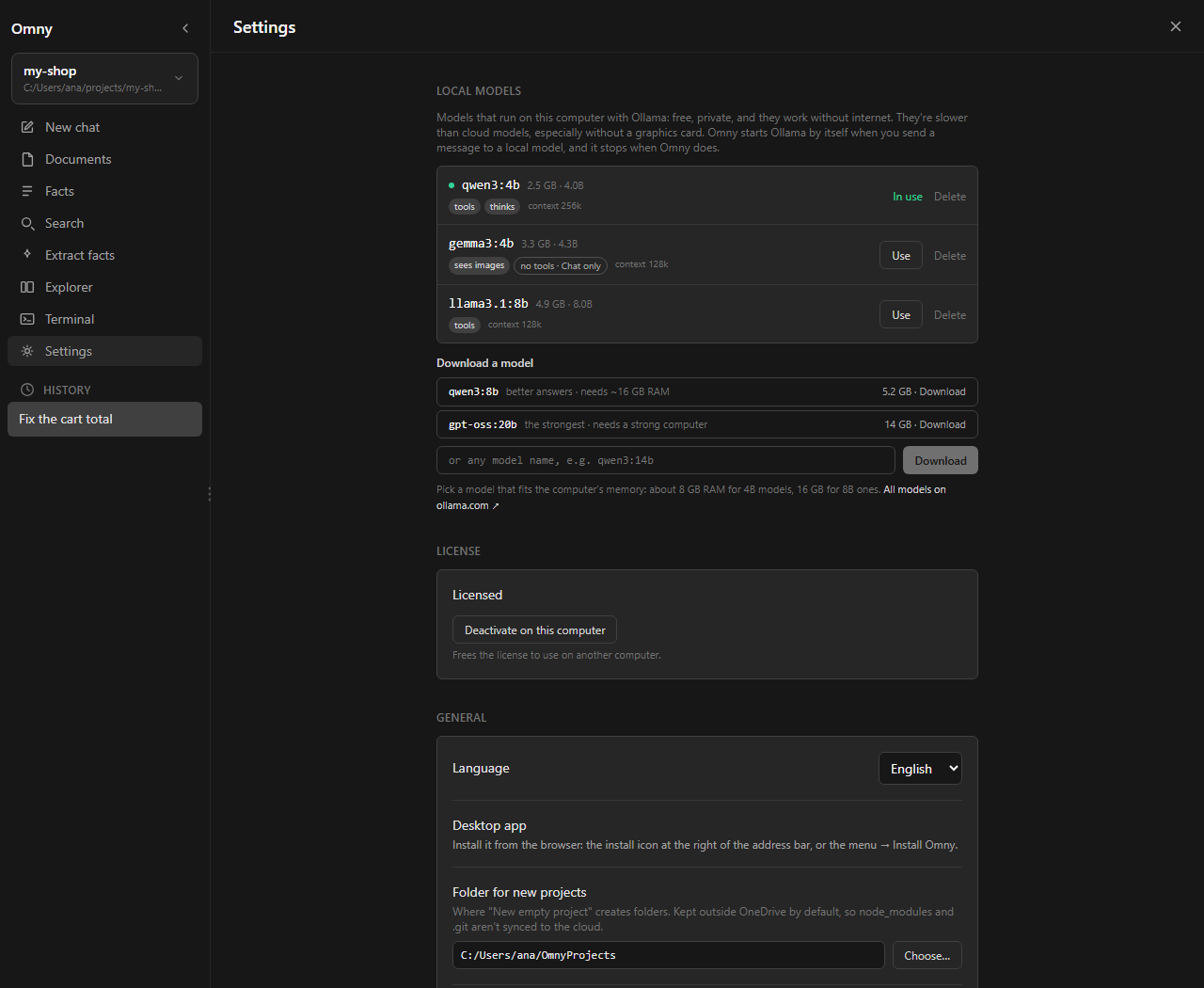Focus the model name input field
This screenshot has width=1204, height=988.
[x=666, y=460]
